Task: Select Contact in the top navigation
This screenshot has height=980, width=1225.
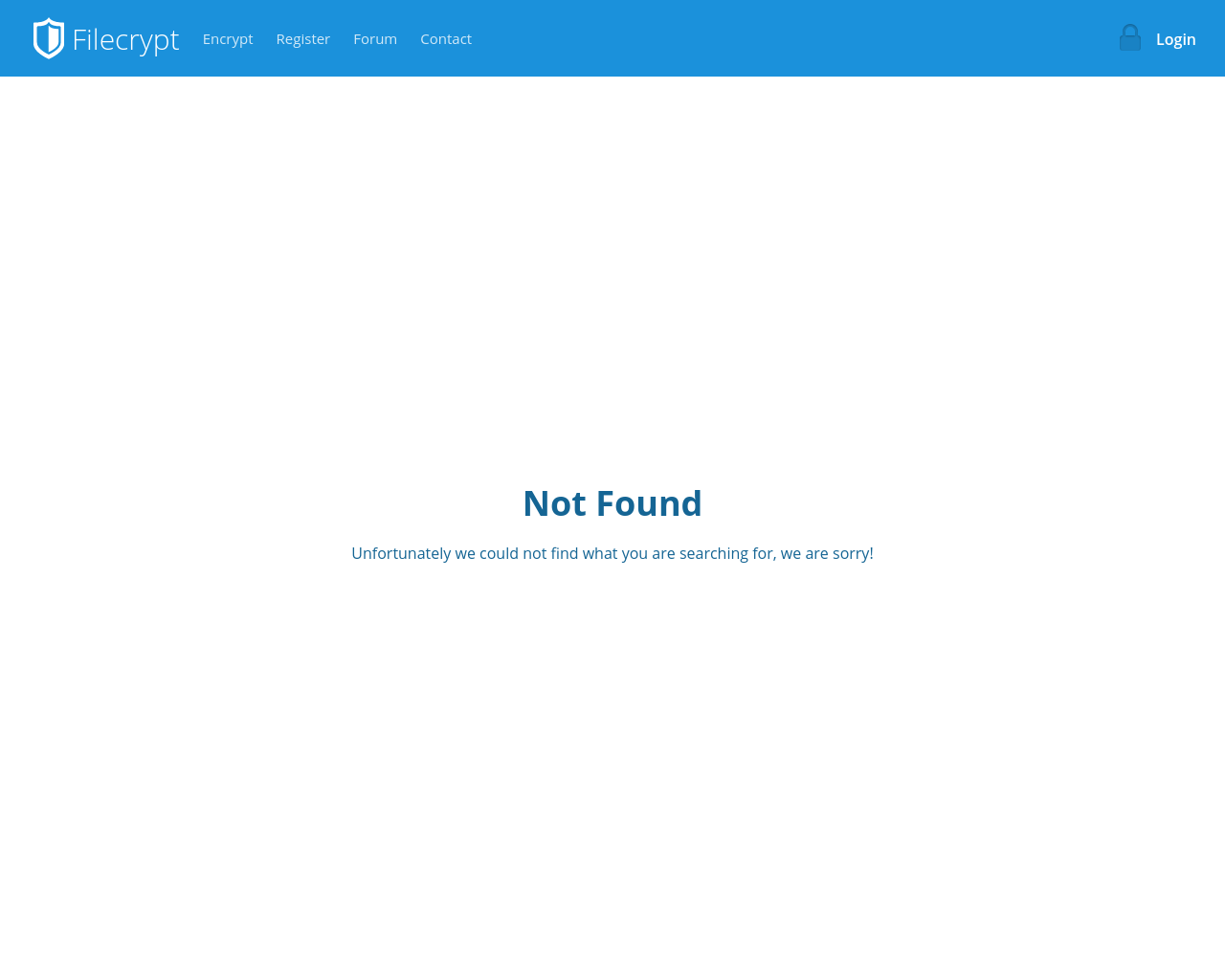Action: [x=446, y=39]
